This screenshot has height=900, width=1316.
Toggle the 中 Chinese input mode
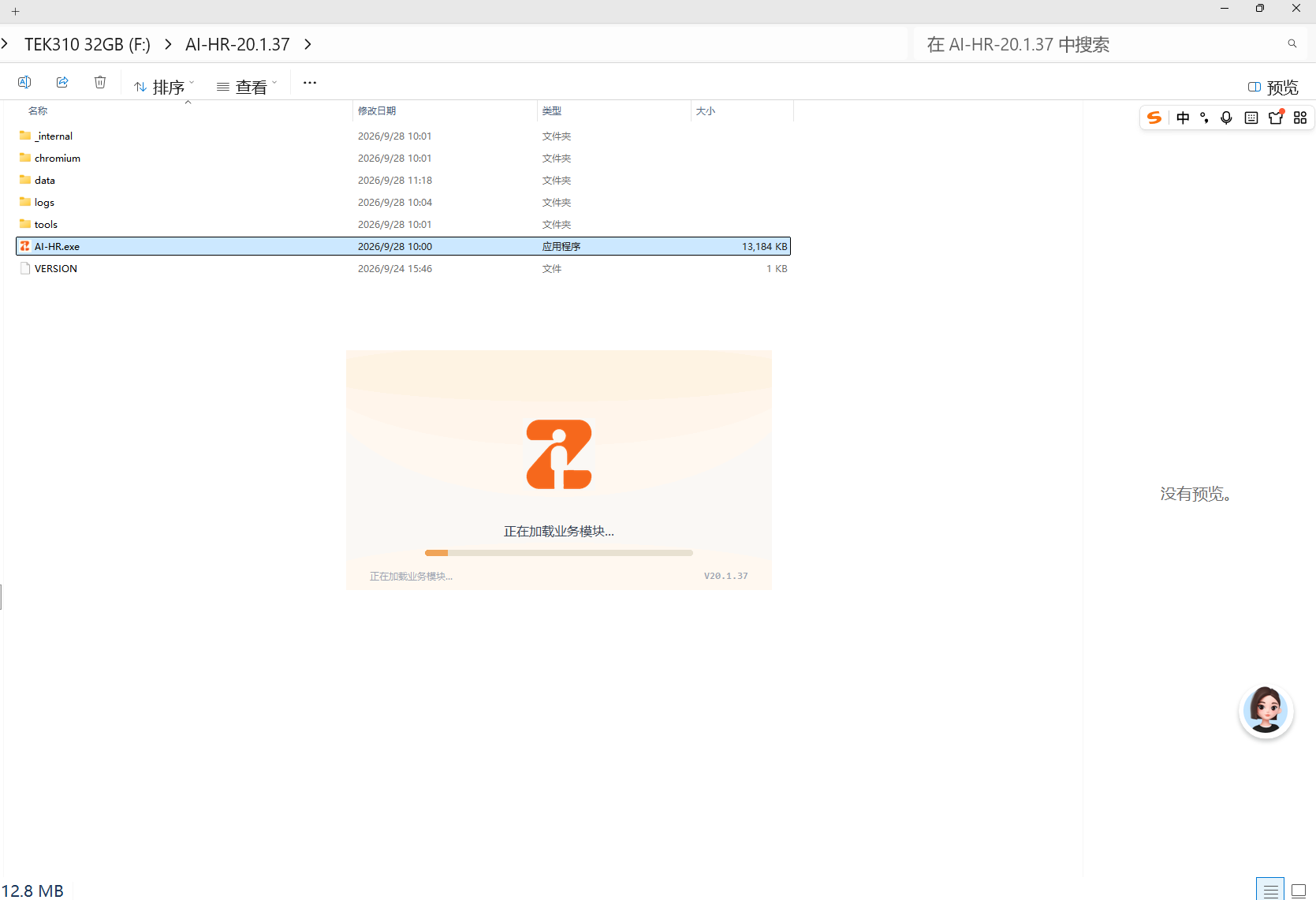tap(1183, 118)
